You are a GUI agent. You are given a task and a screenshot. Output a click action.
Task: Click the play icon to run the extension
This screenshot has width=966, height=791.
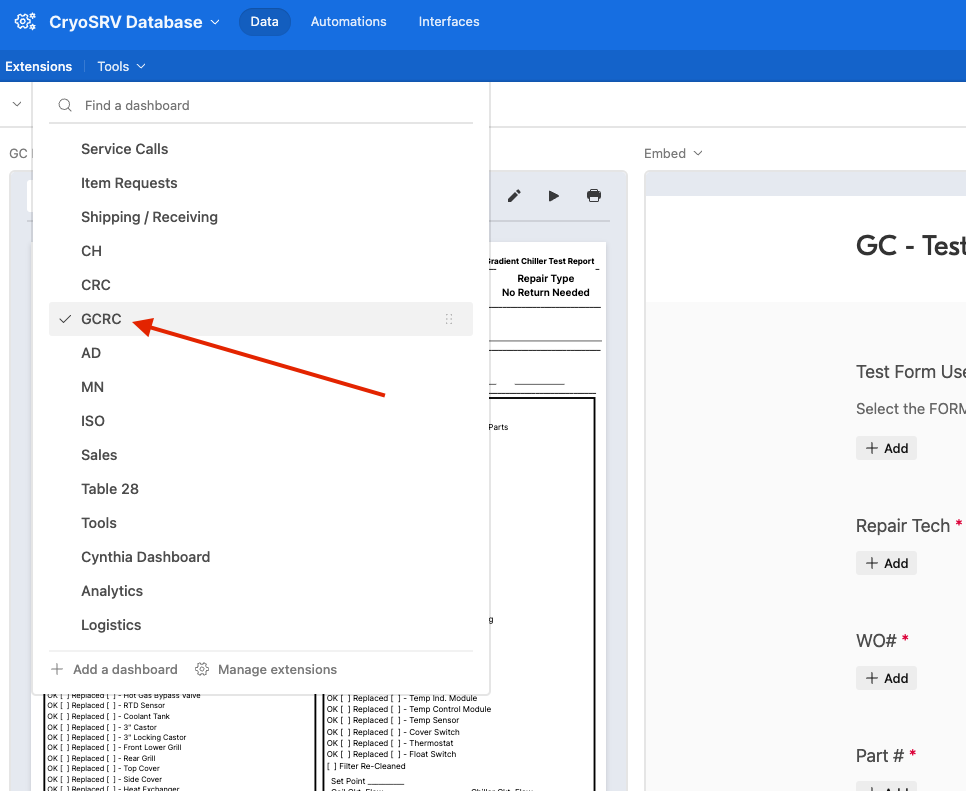554,196
